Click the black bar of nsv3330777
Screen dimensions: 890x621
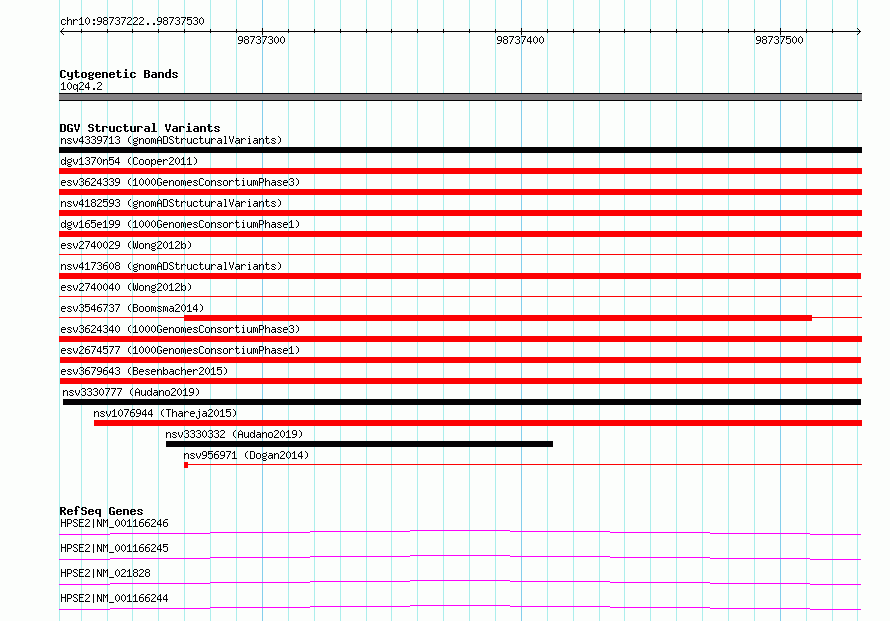coord(461,402)
